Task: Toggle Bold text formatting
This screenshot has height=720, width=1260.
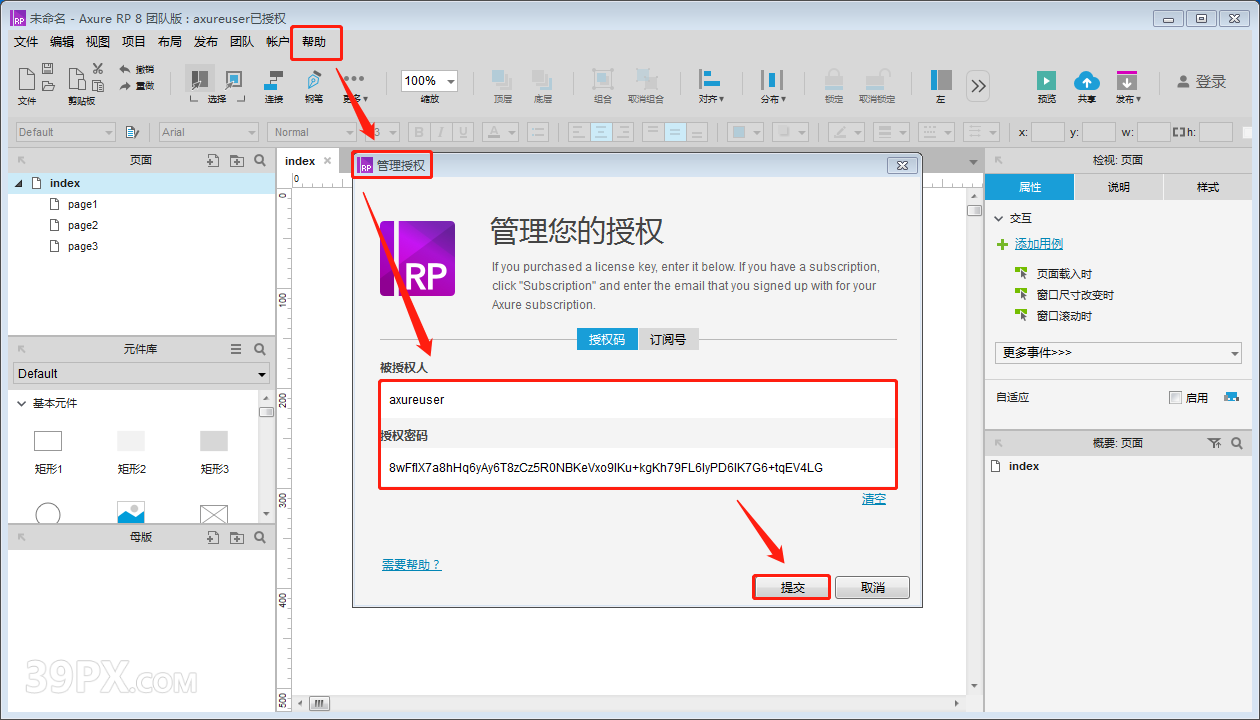Action: tap(418, 132)
